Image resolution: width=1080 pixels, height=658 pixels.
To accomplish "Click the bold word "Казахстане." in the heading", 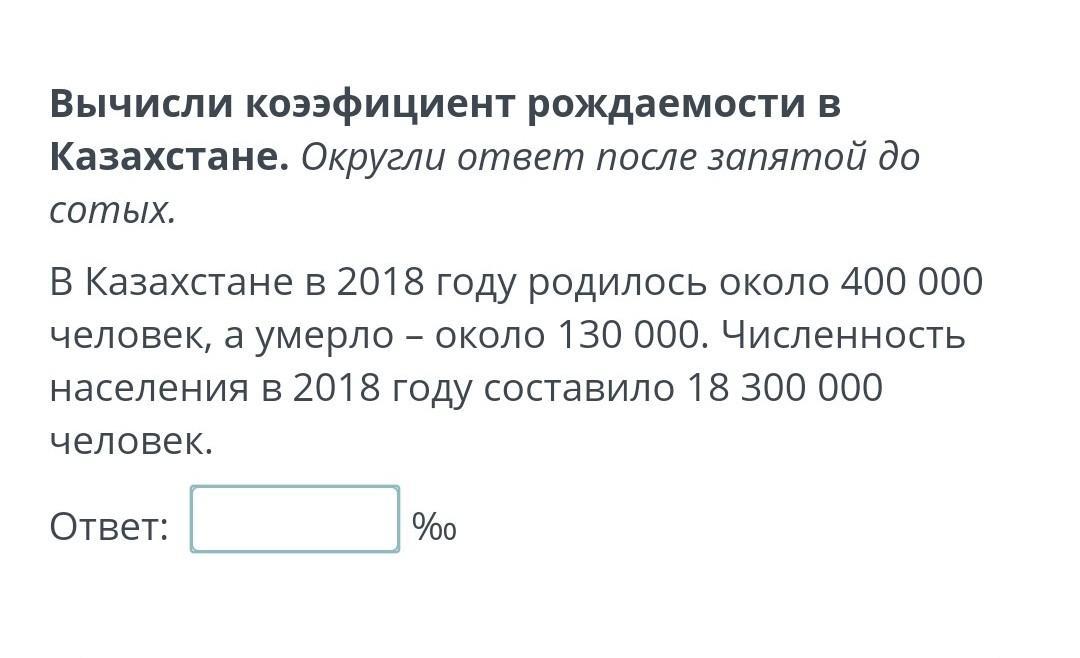I will click(169, 156).
